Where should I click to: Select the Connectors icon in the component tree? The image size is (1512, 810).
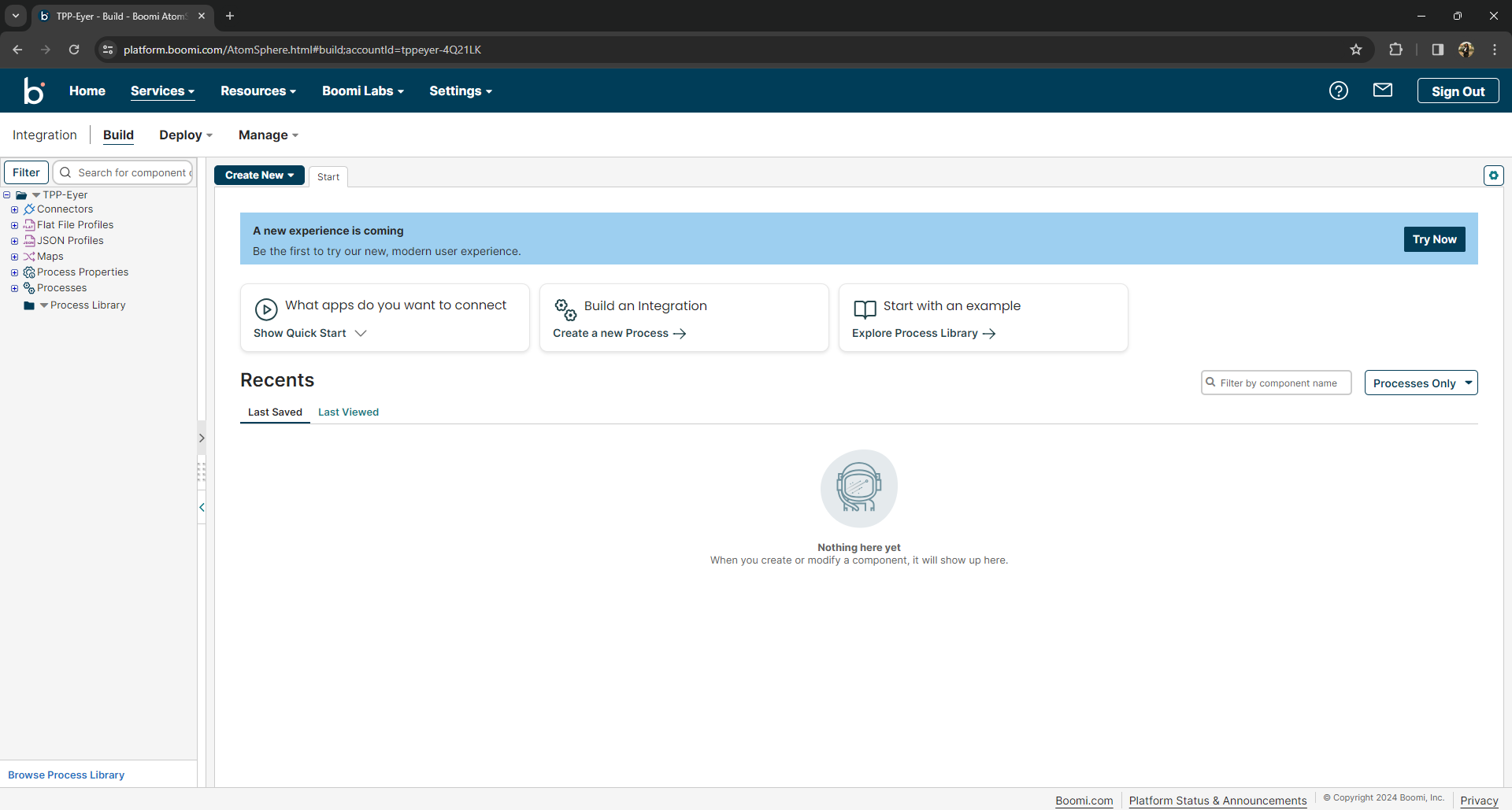[x=31, y=209]
